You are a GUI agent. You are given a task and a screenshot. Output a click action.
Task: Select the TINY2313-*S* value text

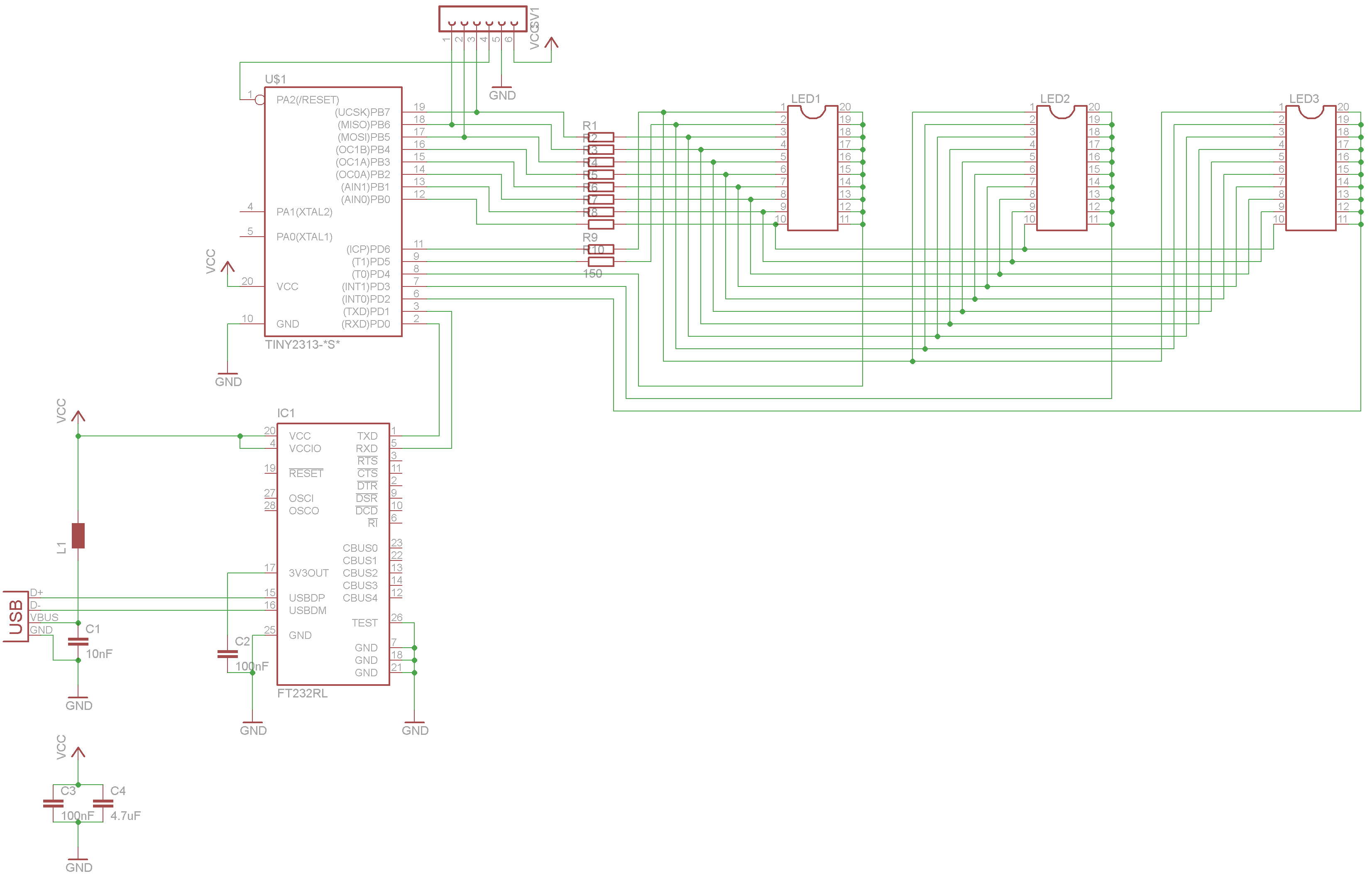point(302,344)
